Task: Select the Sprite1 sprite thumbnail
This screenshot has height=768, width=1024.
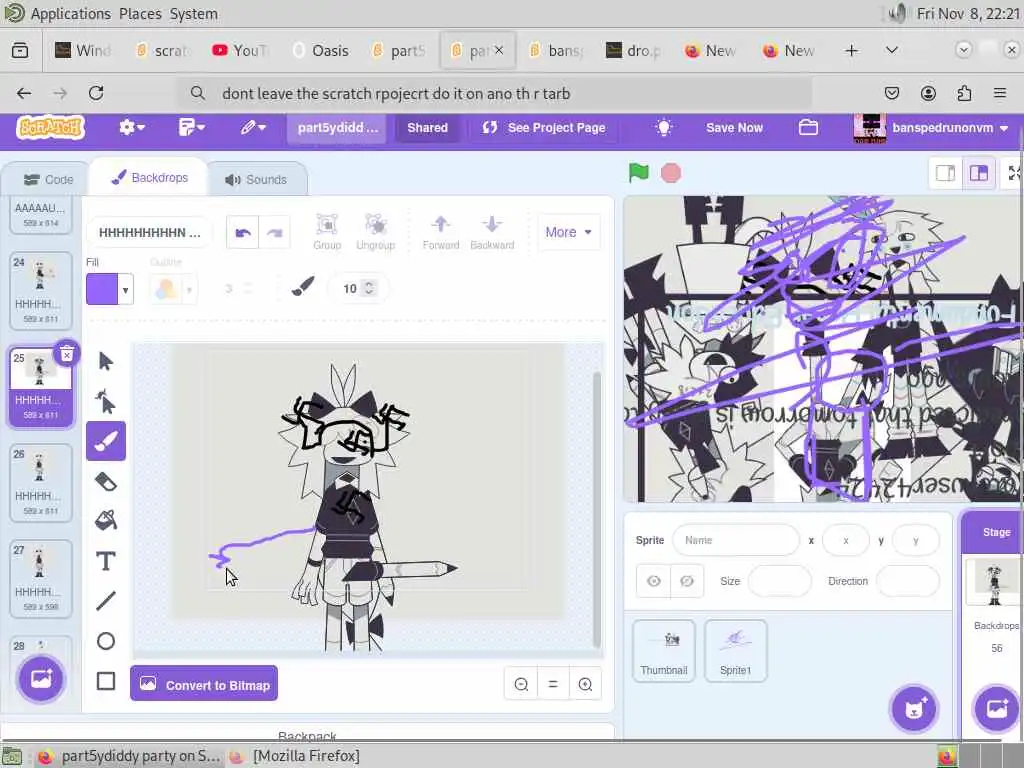Action: 735,651
